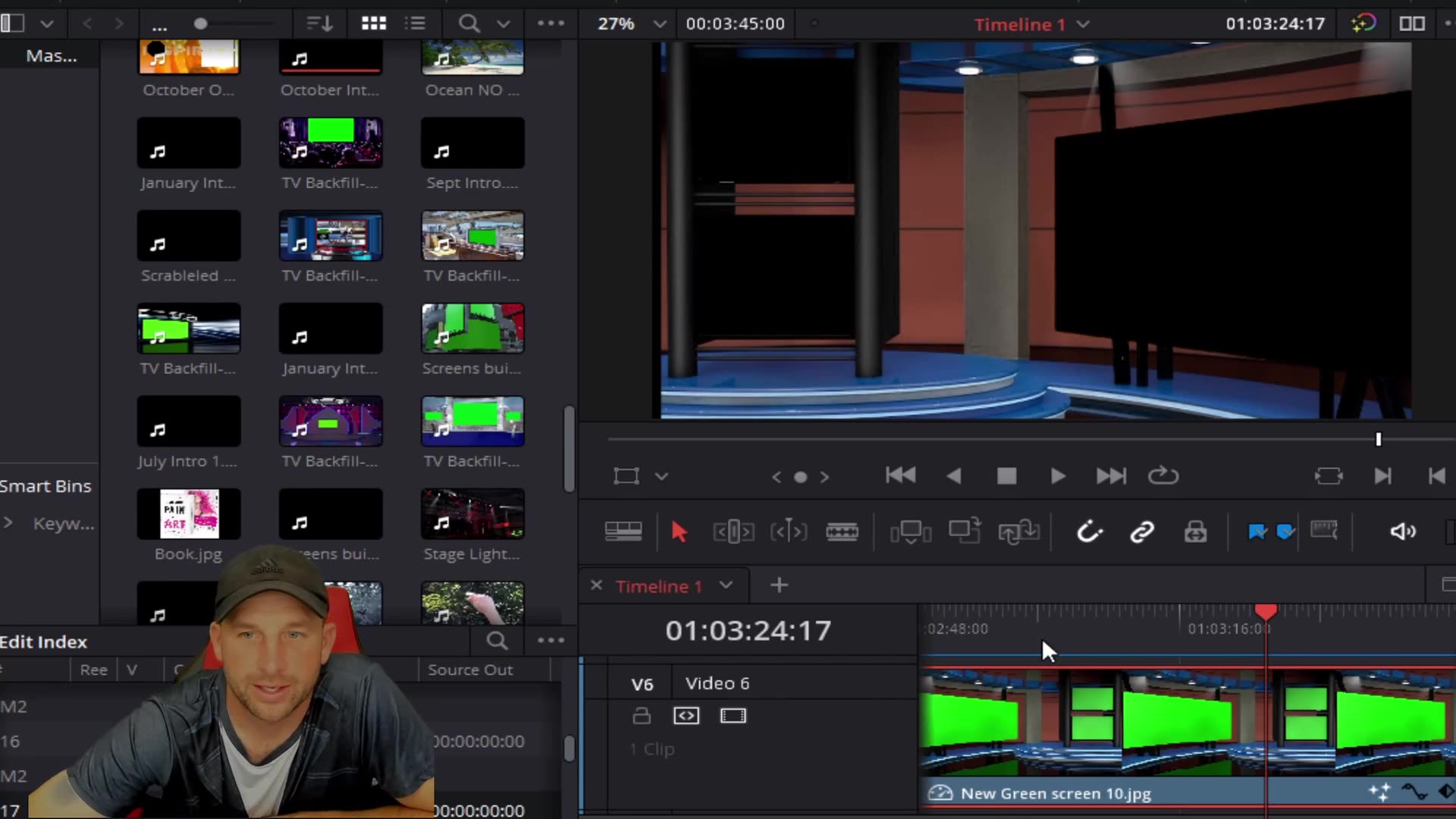
Task: Open the 27% zoom level dropdown
Action: click(x=660, y=24)
